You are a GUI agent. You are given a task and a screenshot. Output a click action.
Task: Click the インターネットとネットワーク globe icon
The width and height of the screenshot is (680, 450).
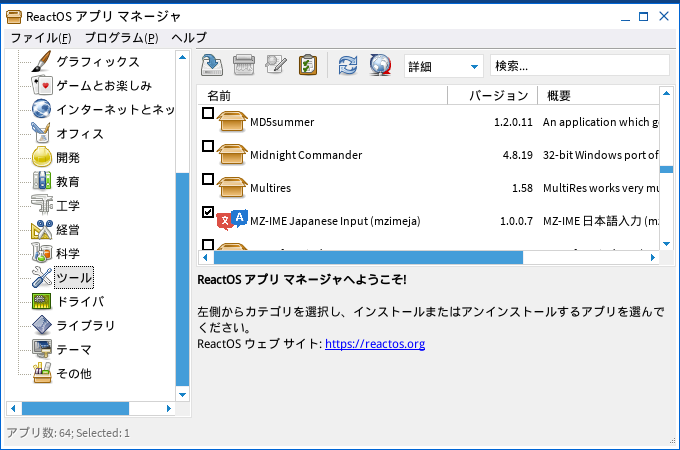coord(42,109)
